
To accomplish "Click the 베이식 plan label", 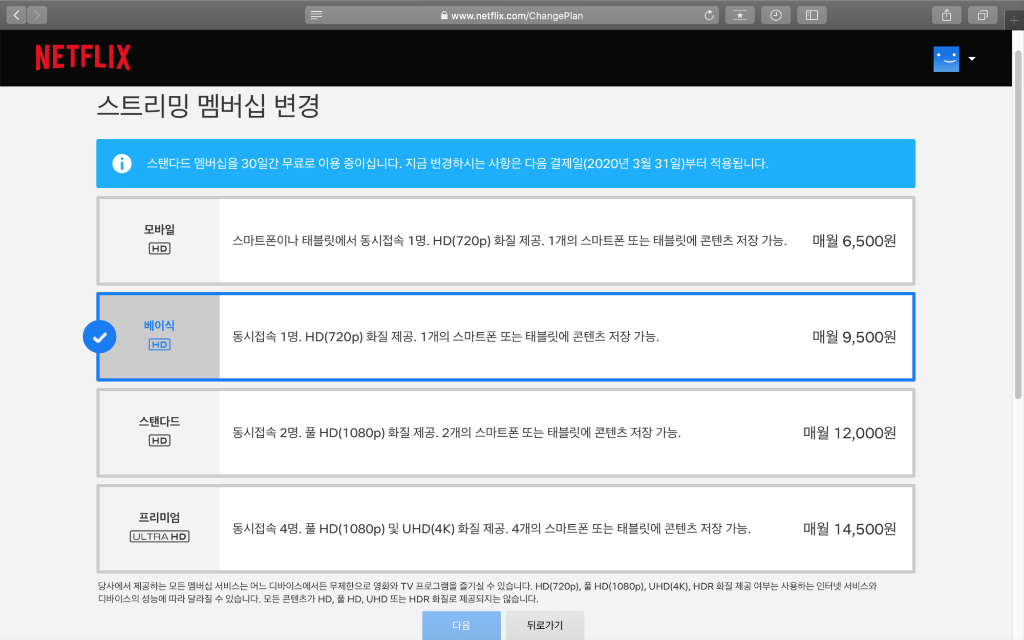I will coord(159,325).
